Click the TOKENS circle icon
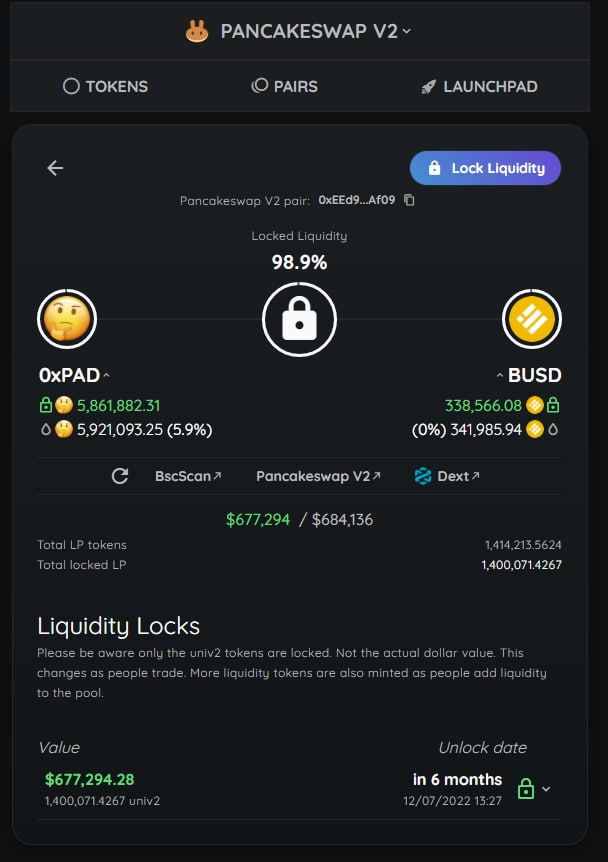608x862 pixels. tap(71, 86)
